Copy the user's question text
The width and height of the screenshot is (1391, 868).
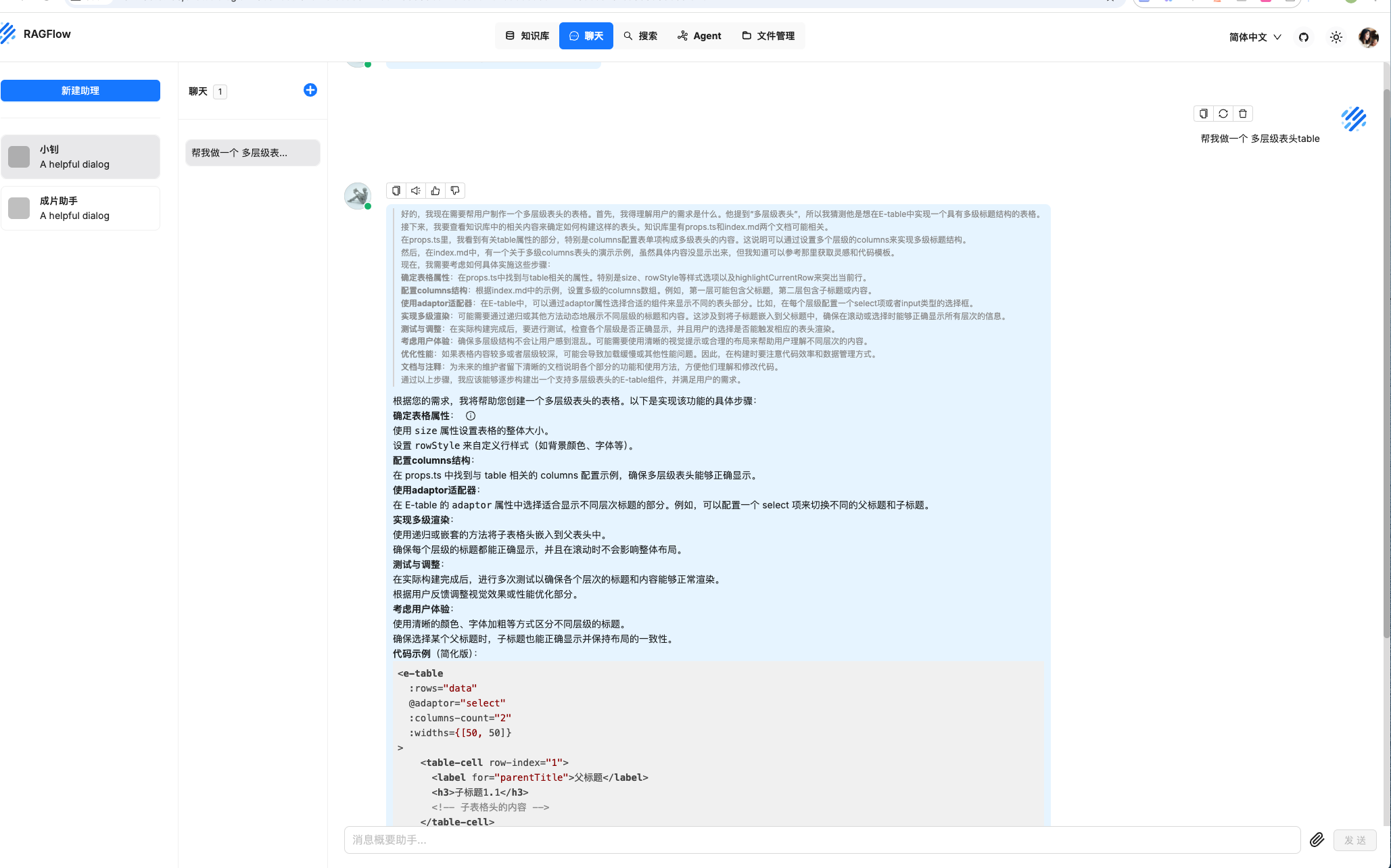point(1204,114)
